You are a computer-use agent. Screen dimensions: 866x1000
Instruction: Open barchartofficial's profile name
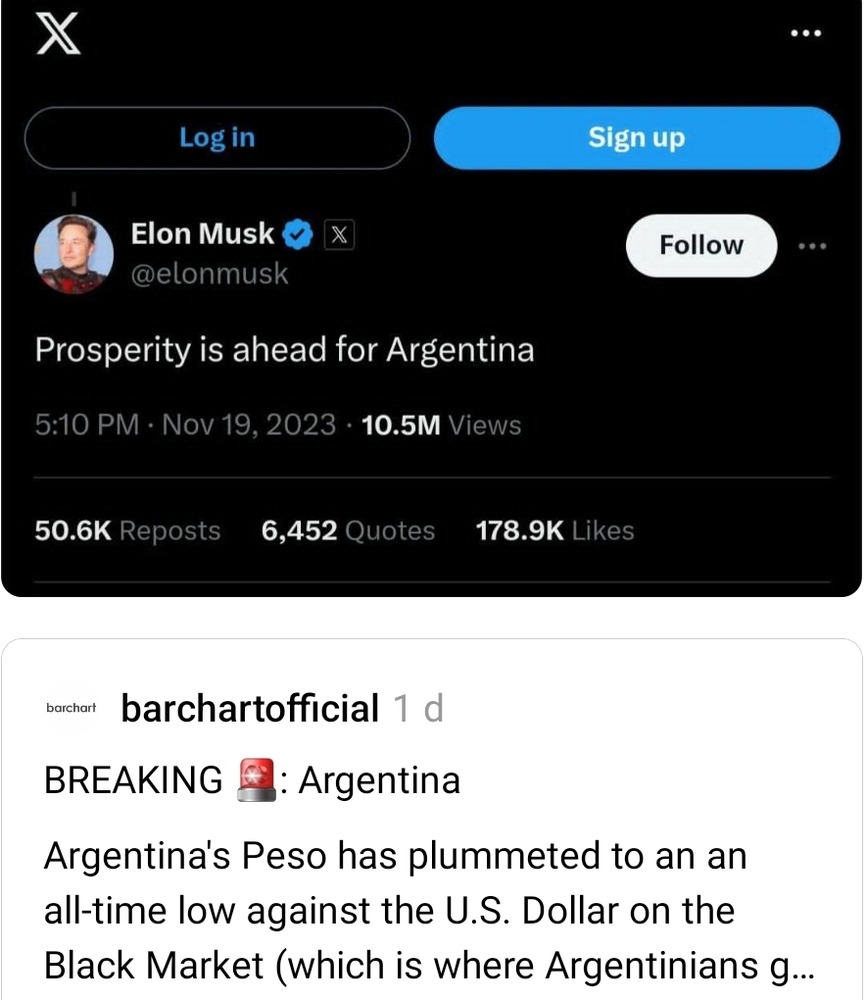coord(249,709)
